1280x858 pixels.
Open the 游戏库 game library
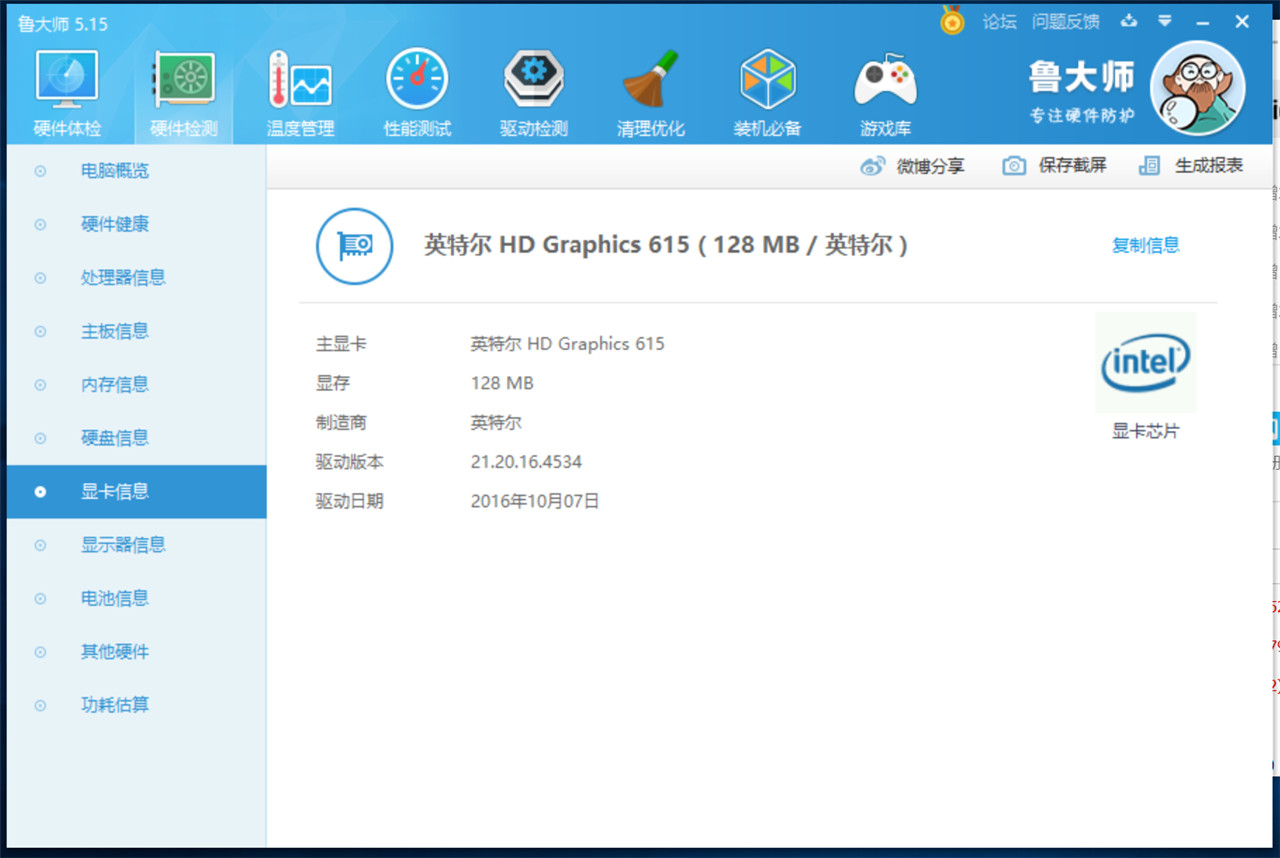click(885, 95)
